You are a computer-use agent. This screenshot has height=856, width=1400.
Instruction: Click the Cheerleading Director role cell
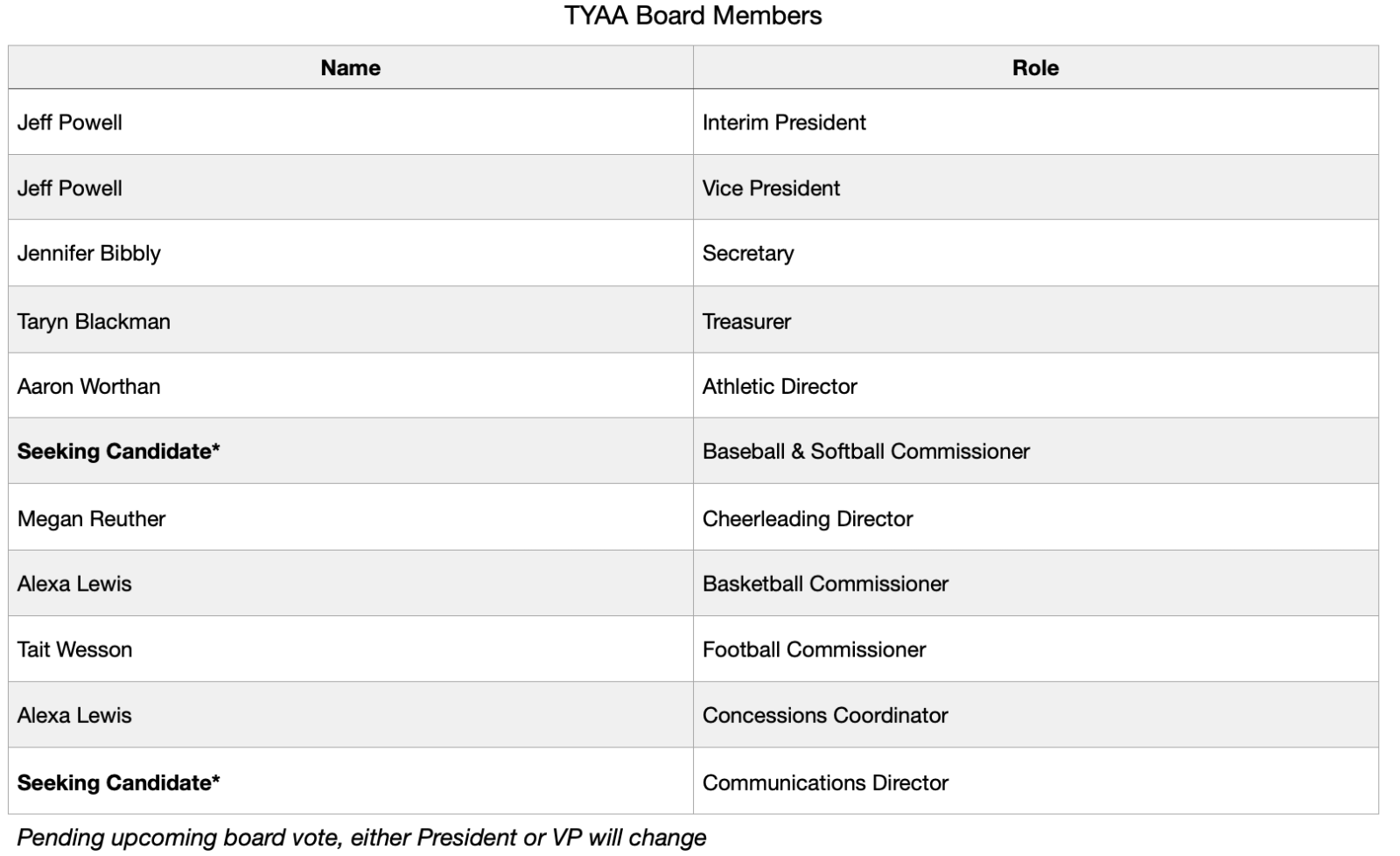click(x=808, y=518)
